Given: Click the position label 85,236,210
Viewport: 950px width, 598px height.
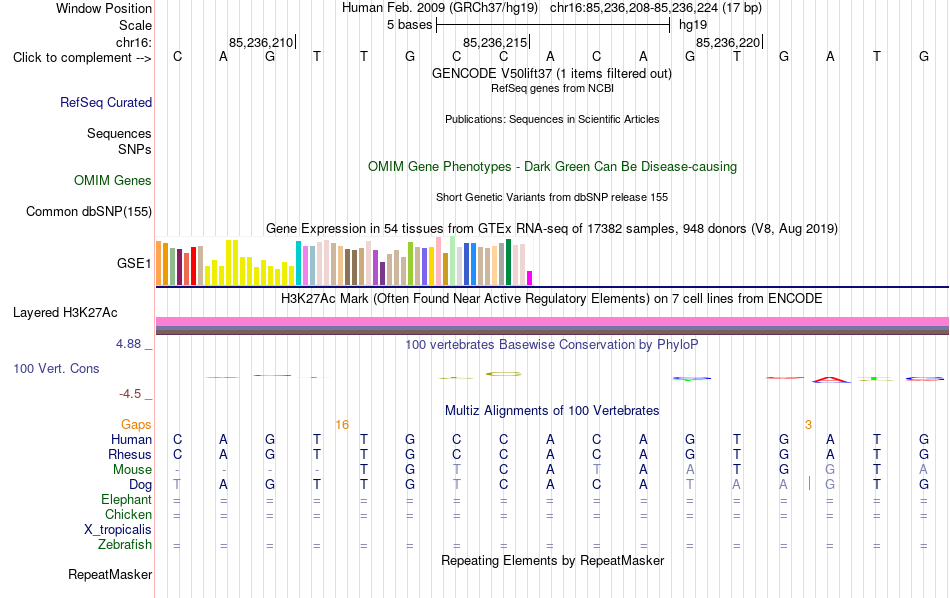Looking at the screenshot, I should [x=261, y=42].
